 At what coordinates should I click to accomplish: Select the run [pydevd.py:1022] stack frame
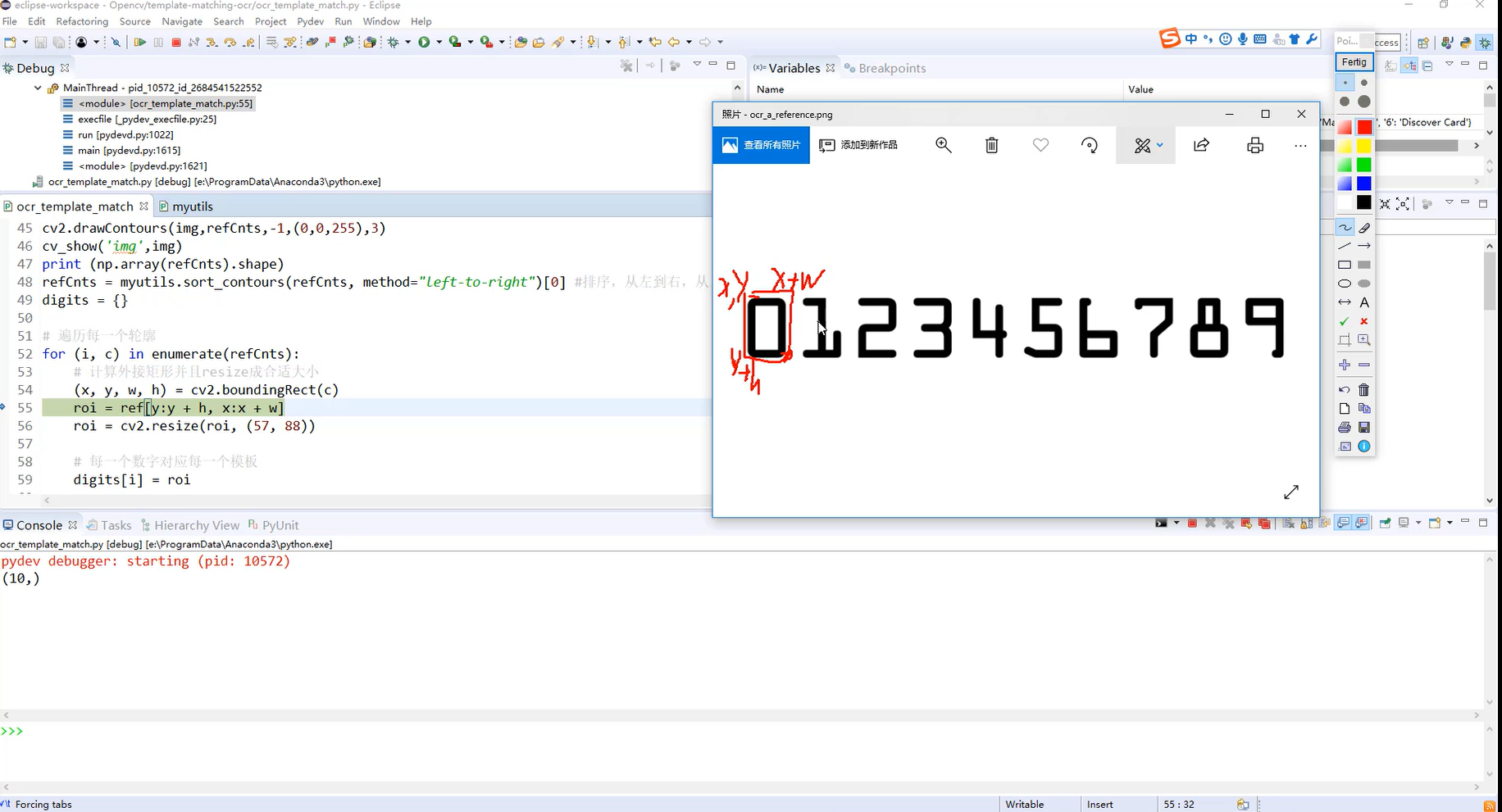point(118,134)
